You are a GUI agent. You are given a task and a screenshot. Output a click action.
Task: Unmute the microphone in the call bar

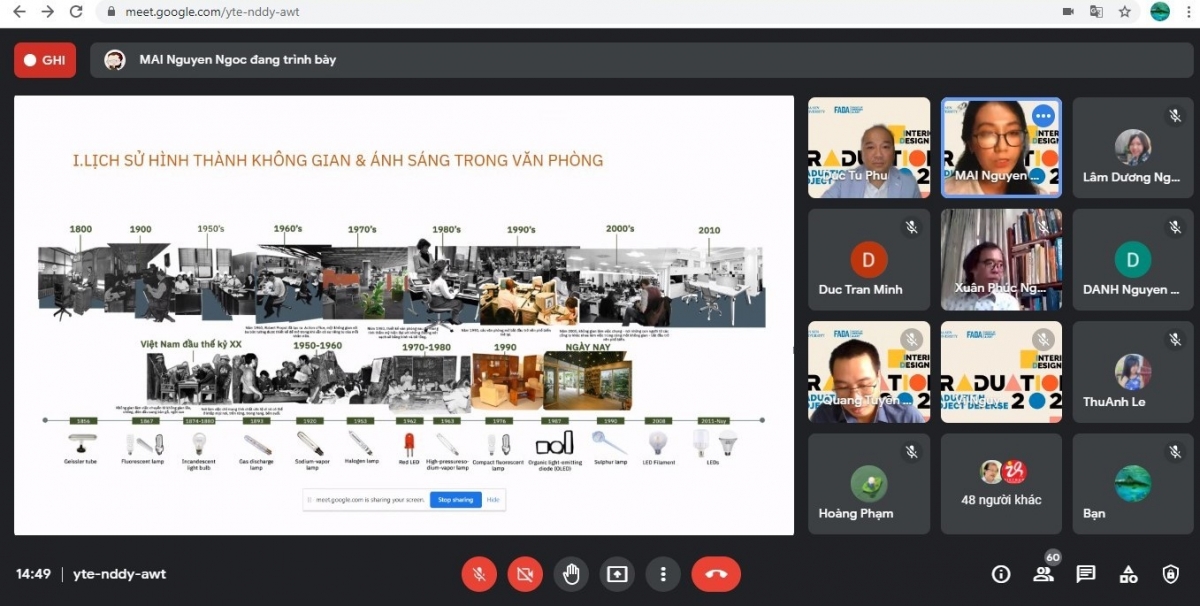[x=479, y=574]
